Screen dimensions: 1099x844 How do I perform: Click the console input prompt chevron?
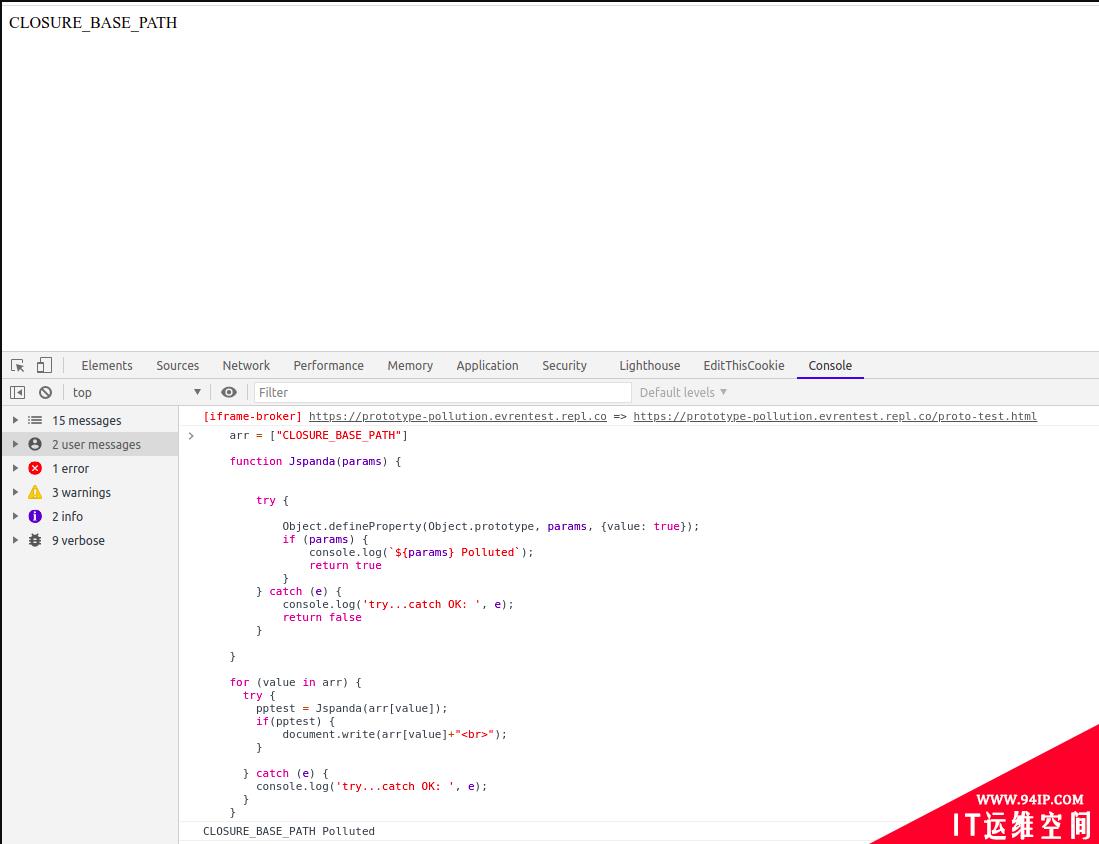point(191,435)
